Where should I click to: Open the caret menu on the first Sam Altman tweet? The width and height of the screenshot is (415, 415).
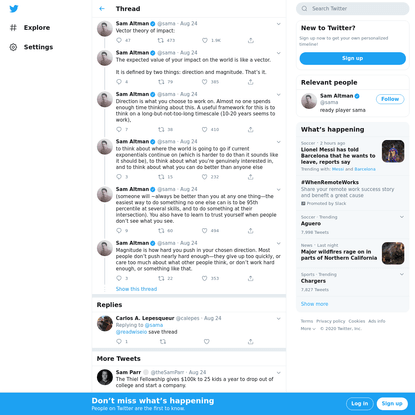pos(279,24)
